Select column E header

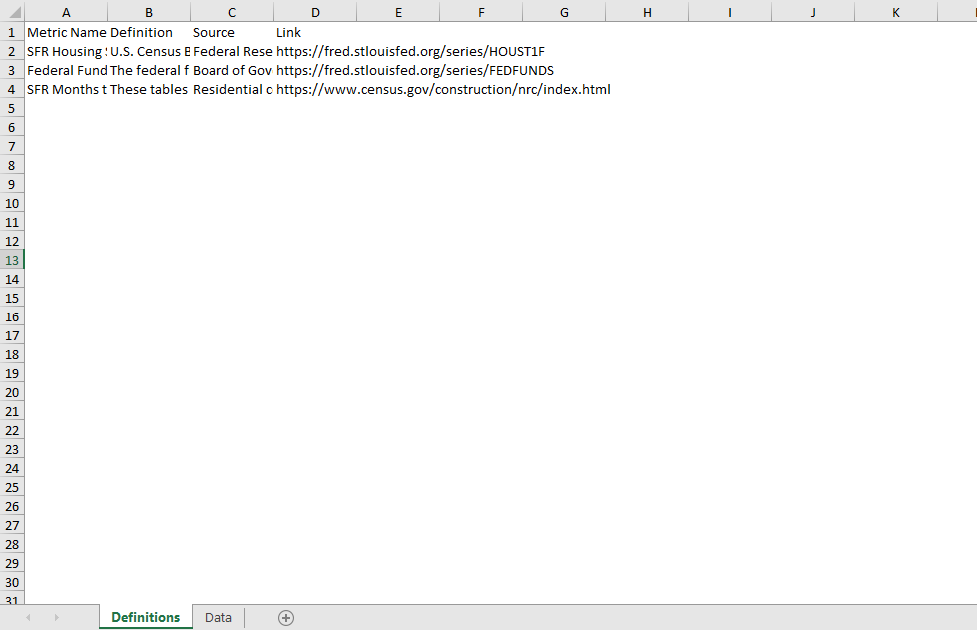tap(398, 12)
